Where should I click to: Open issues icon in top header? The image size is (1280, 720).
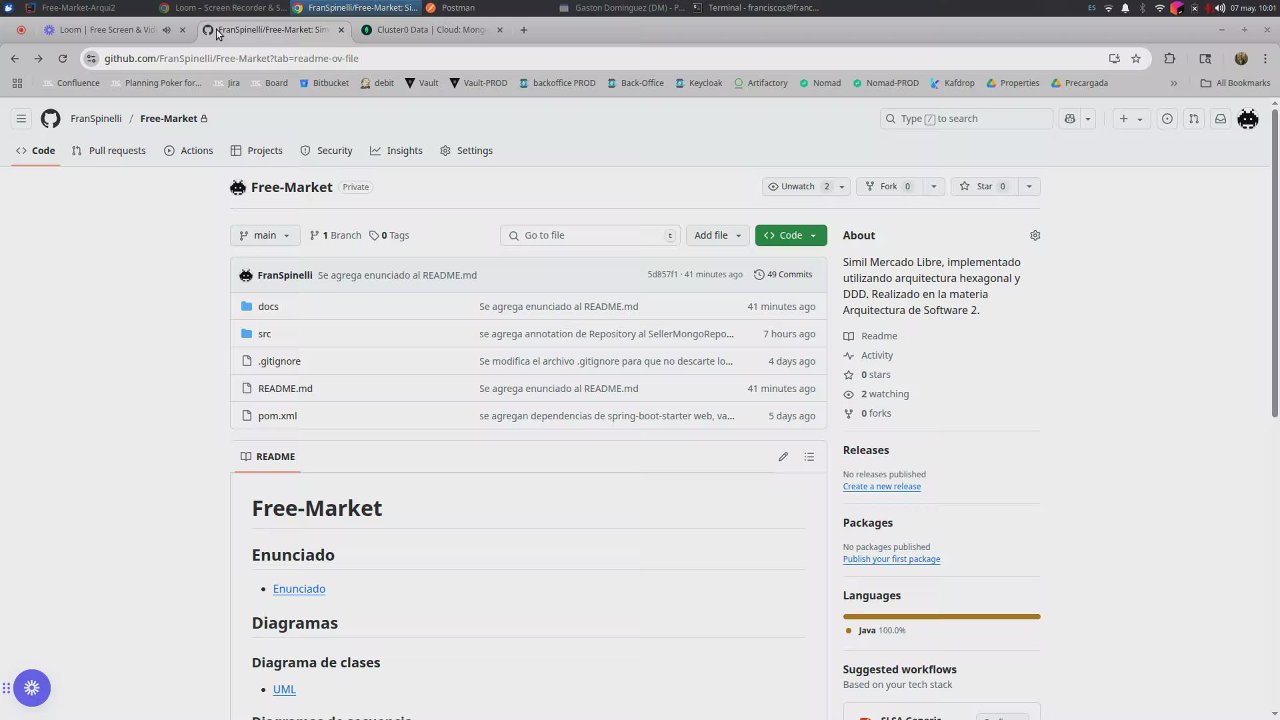[1167, 118]
